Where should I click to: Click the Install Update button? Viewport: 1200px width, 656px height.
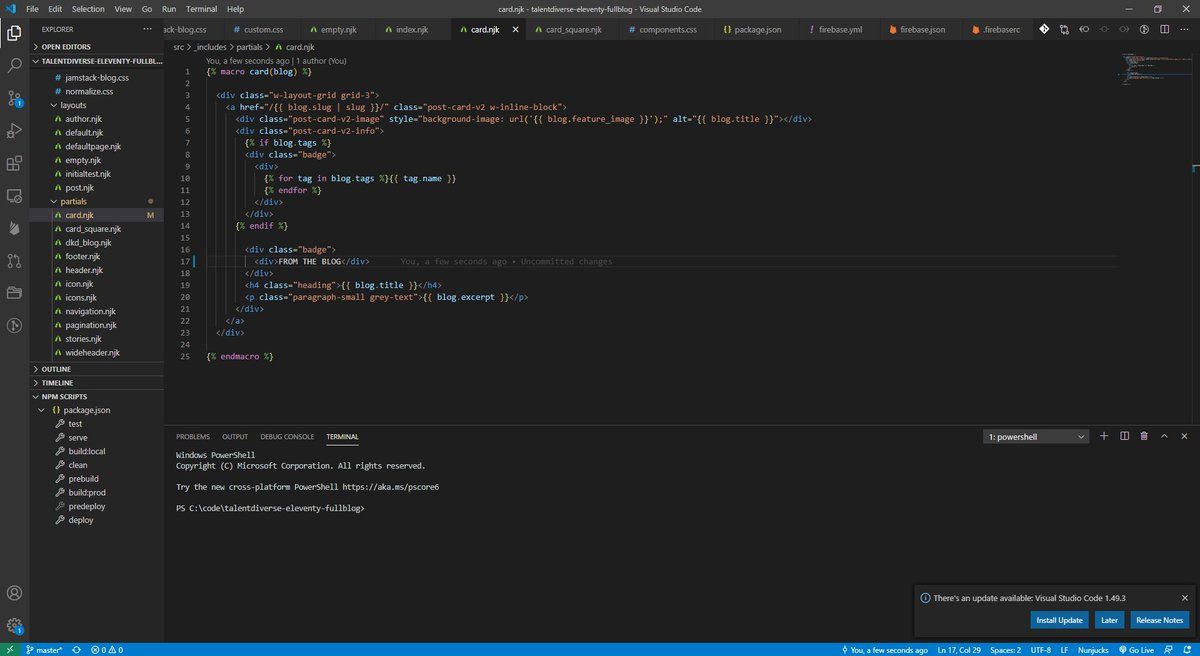point(1059,620)
